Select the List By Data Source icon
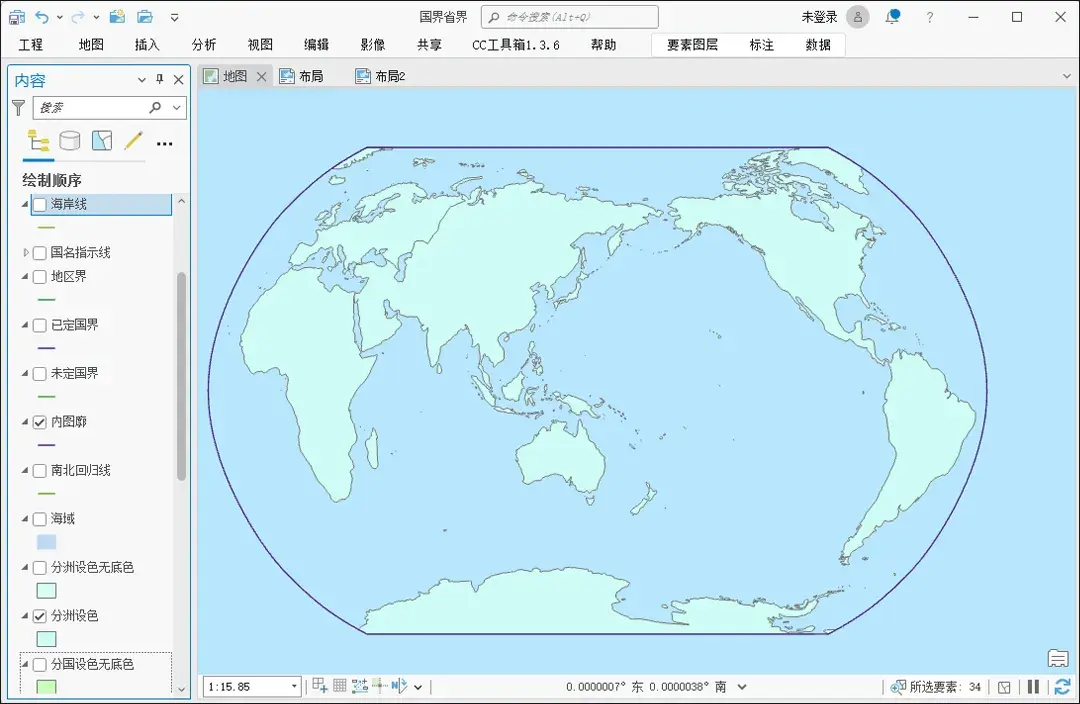 coord(68,140)
